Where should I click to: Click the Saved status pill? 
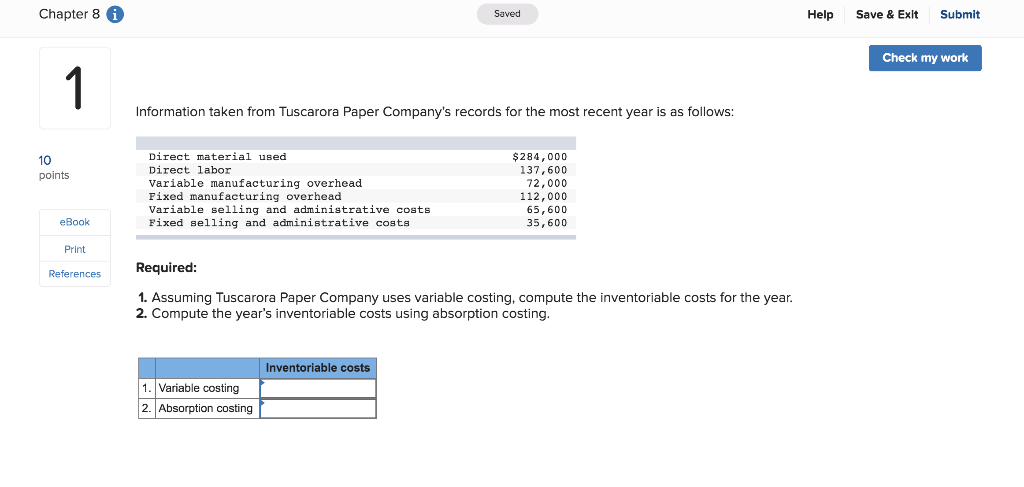tap(507, 14)
